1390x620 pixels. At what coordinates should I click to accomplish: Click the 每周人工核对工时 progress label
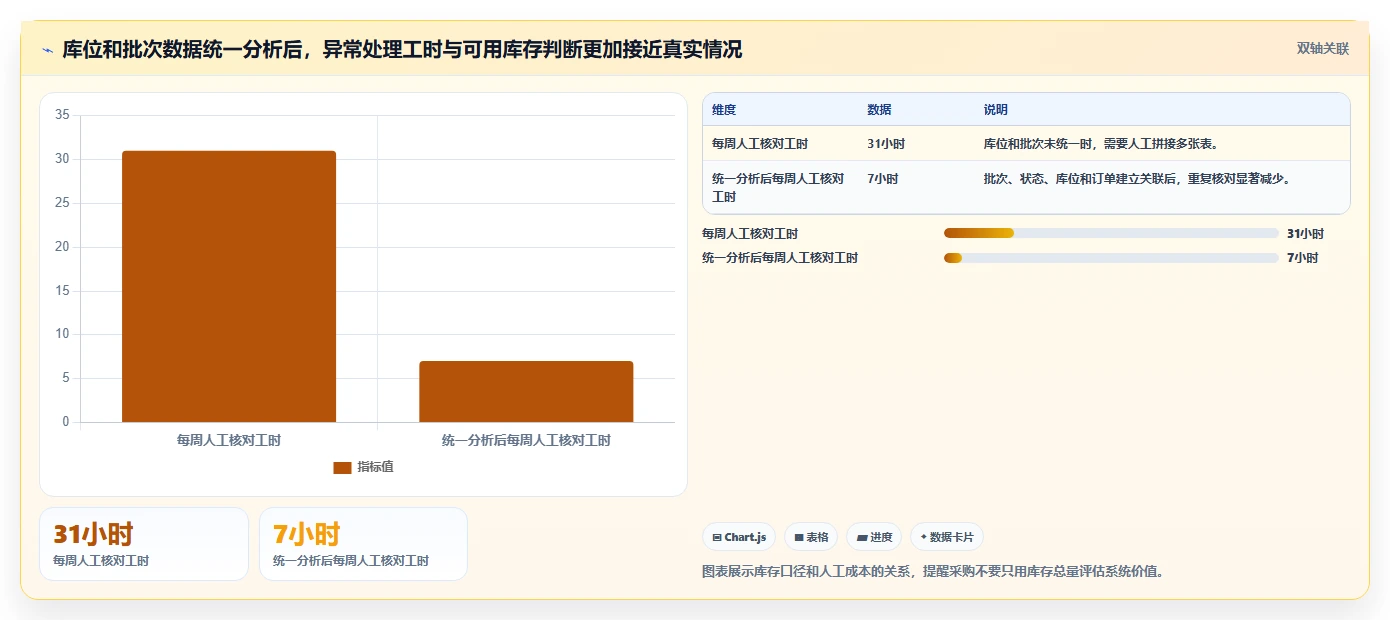[750, 234]
